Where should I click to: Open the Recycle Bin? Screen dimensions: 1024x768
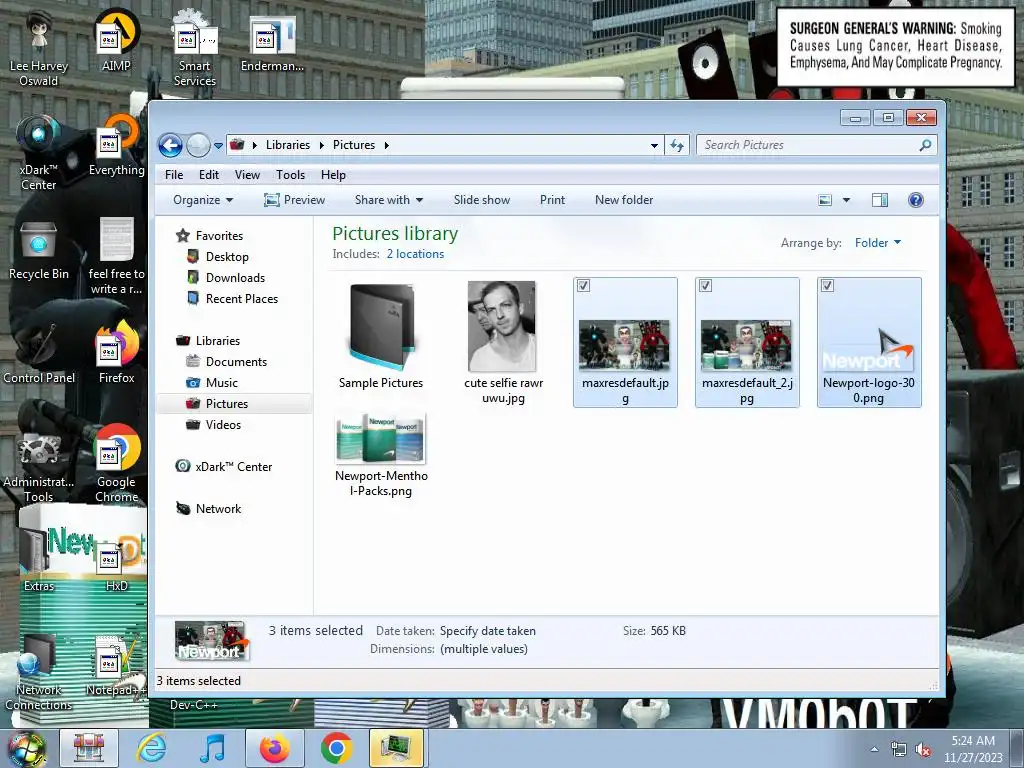pyautogui.click(x=39, y=251)
